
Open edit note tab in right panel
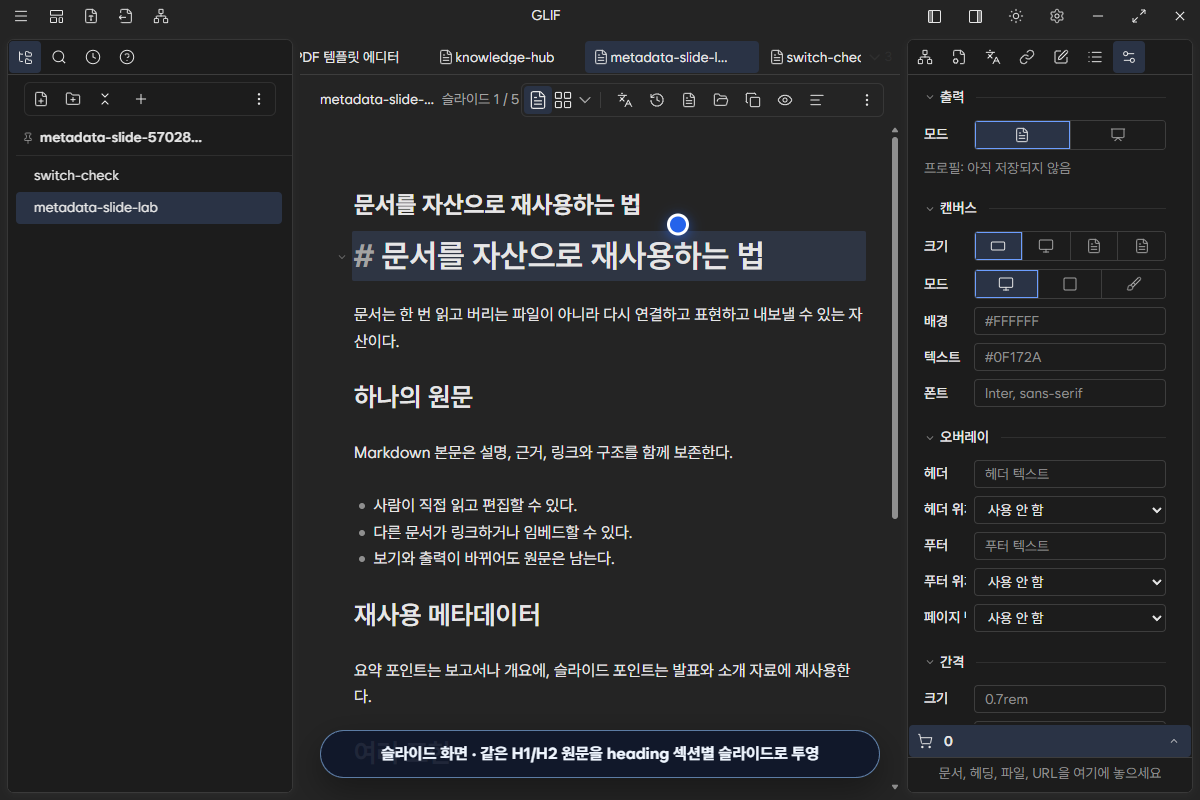point(1061,57)
